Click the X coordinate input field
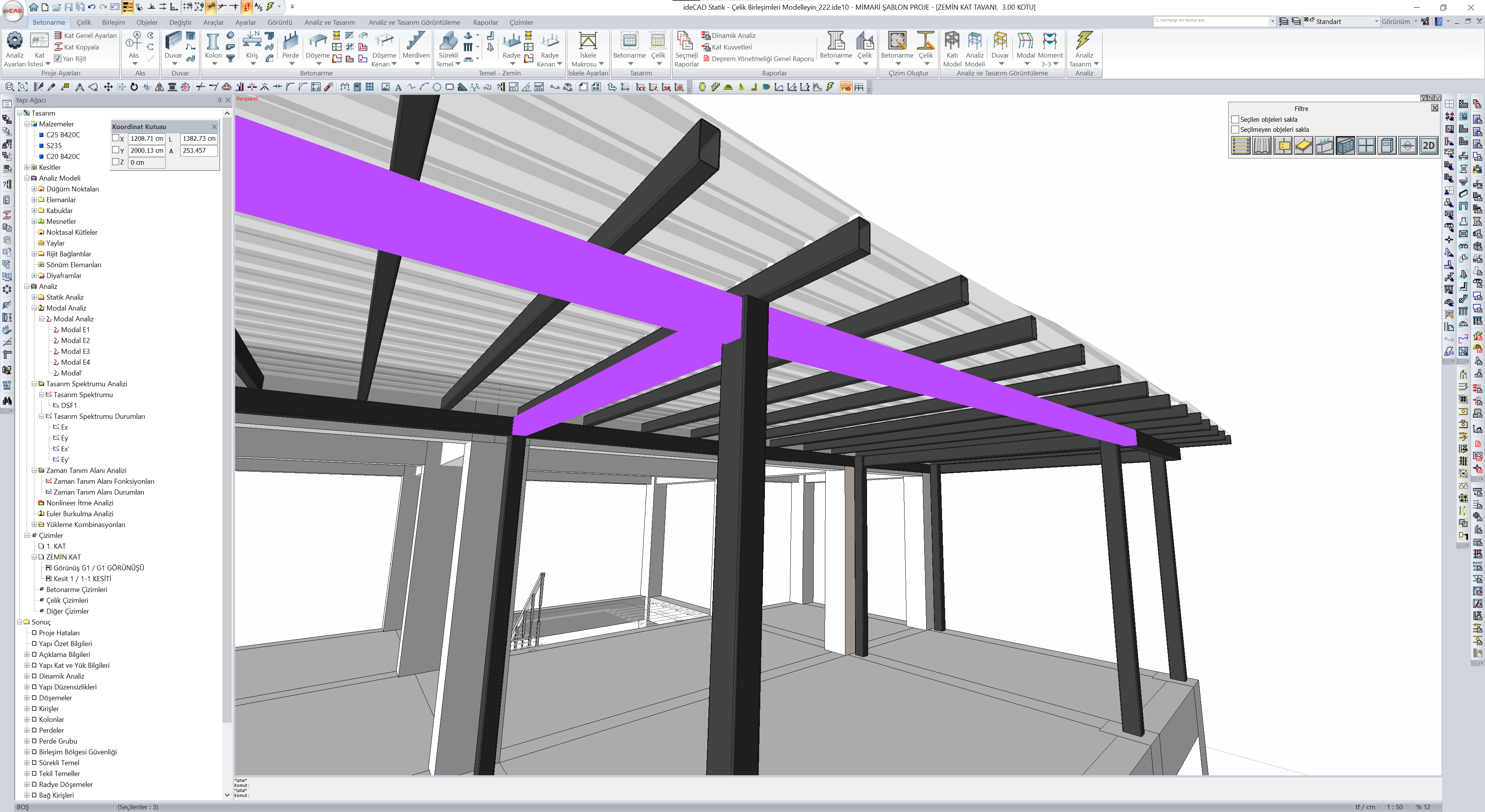The image size is (1485, 812). tap(147, 139)
